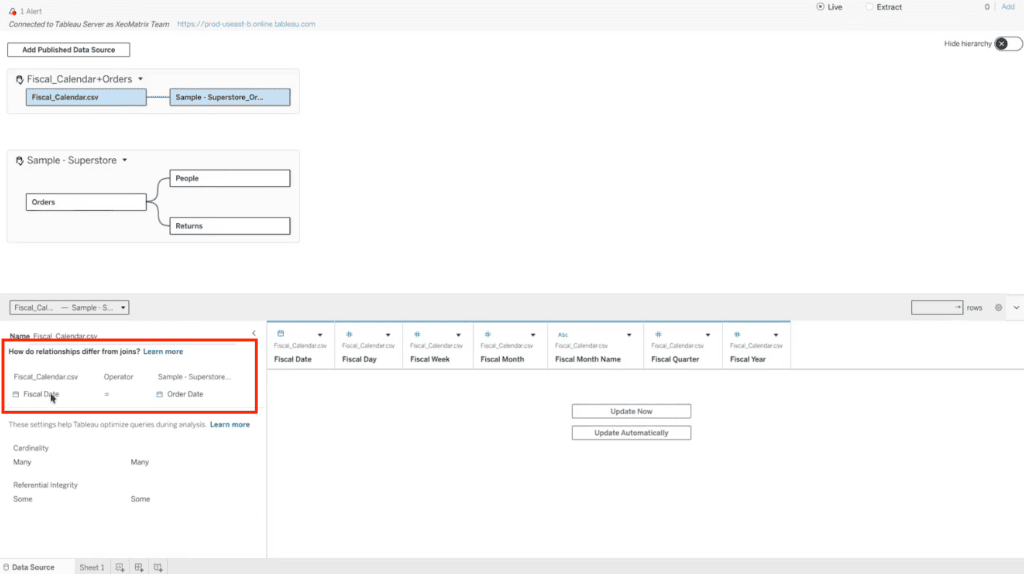This screenshot has height=574, width=1024.
Task: Click the new dashboard icon
Action: pos(139,567)
